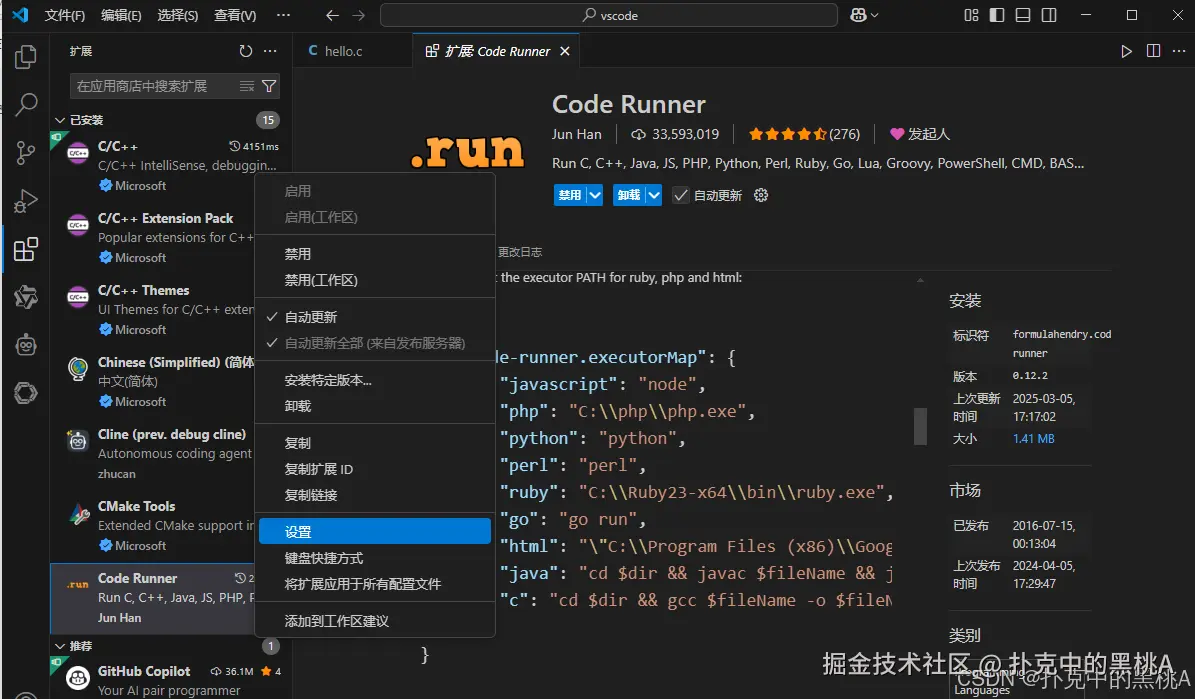Toggle auto update in context menu
Screen dimensions: 1195x699
[x=374, y=317]
